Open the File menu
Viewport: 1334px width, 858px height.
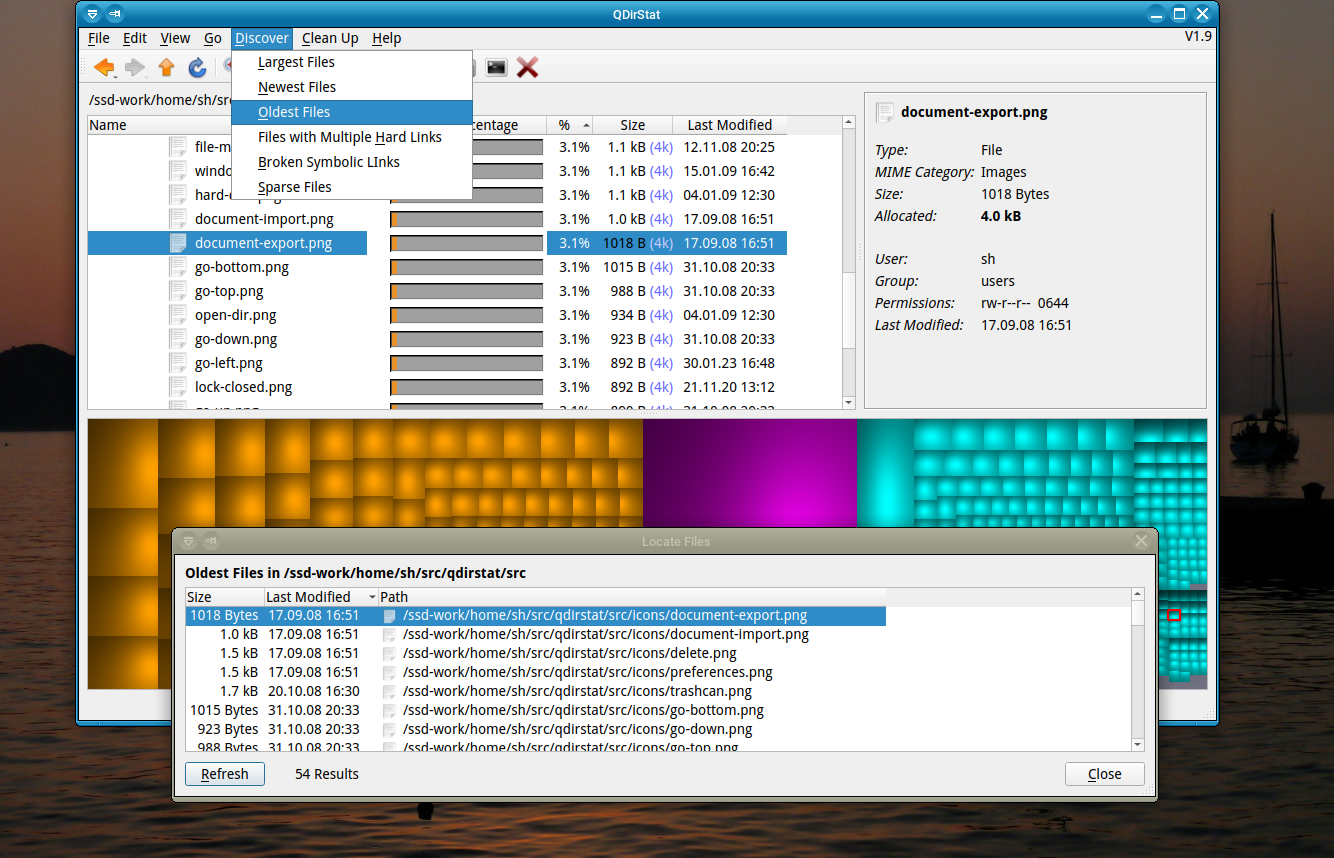99,38
